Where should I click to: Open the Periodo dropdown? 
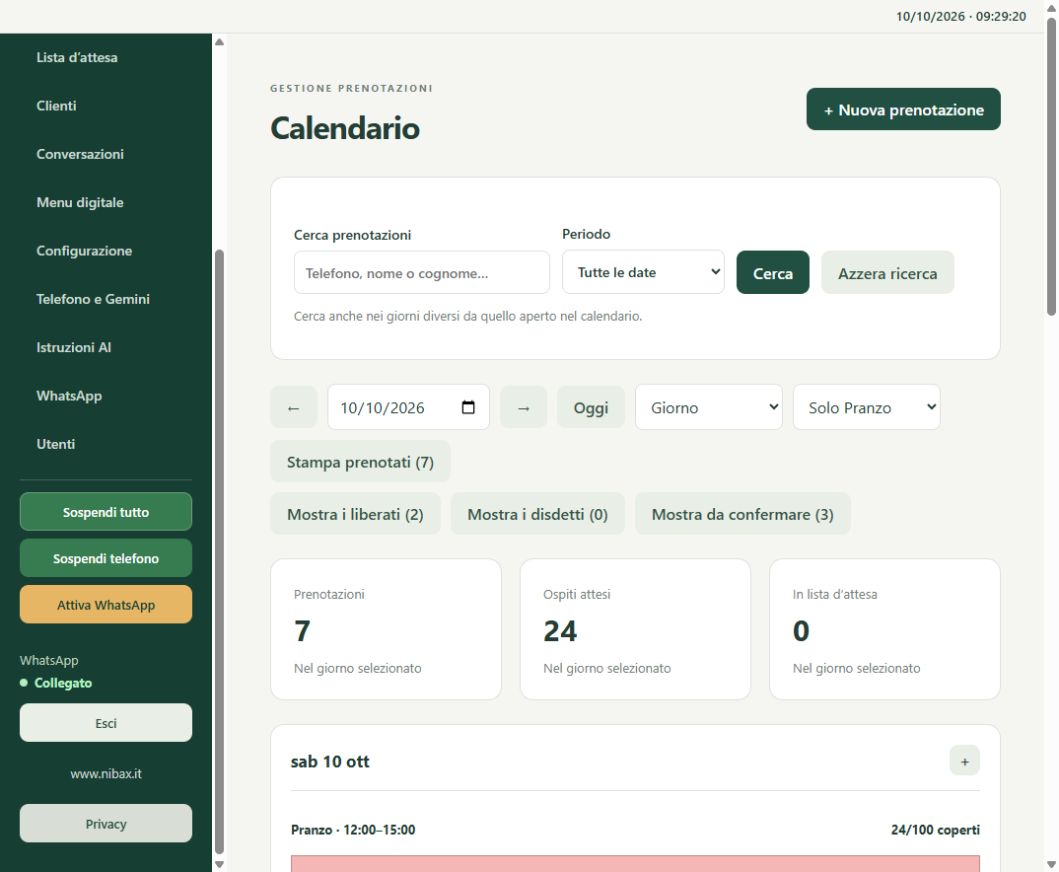(643, 272)
